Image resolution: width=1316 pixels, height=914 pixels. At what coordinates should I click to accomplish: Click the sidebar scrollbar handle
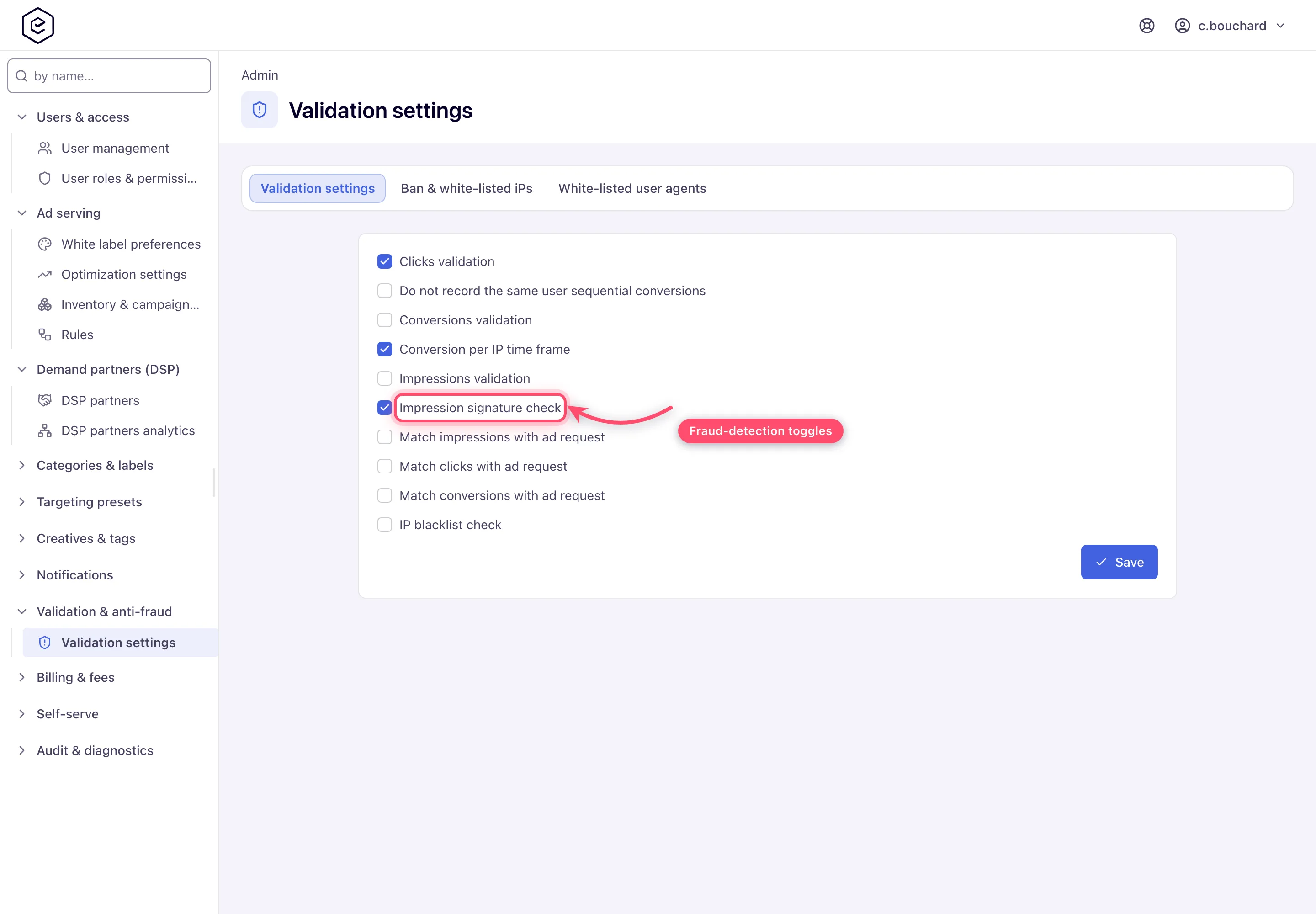point(213,483)
